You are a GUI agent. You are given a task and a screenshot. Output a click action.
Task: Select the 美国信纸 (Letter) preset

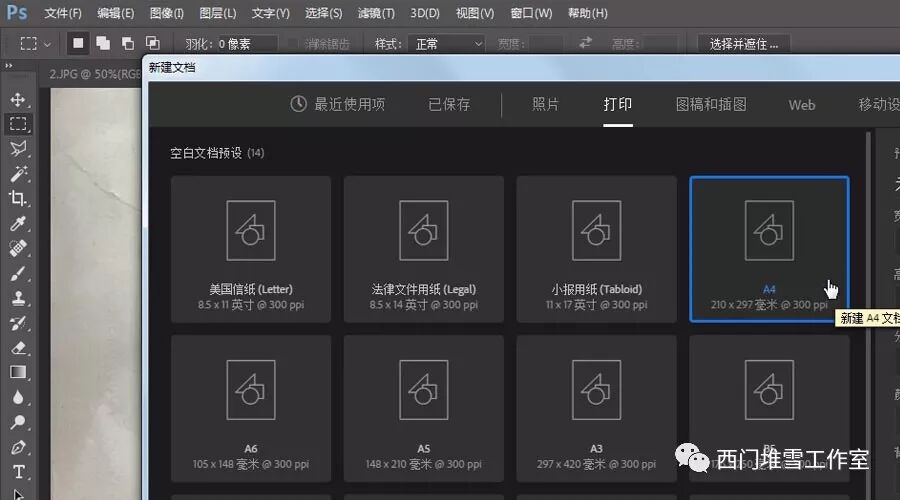tap(251, 249)
